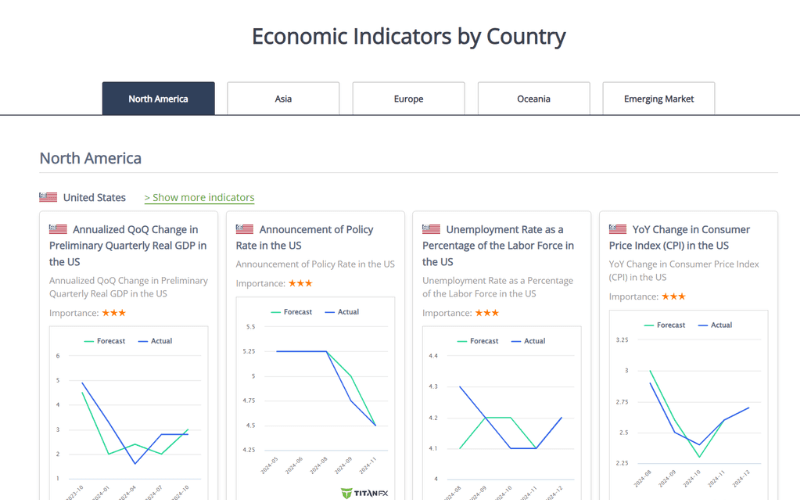This screenshot has width=800, height=500.
Task: Expand Show more indicators for United States
Action: pyautogui.click(x=199, y=197)
